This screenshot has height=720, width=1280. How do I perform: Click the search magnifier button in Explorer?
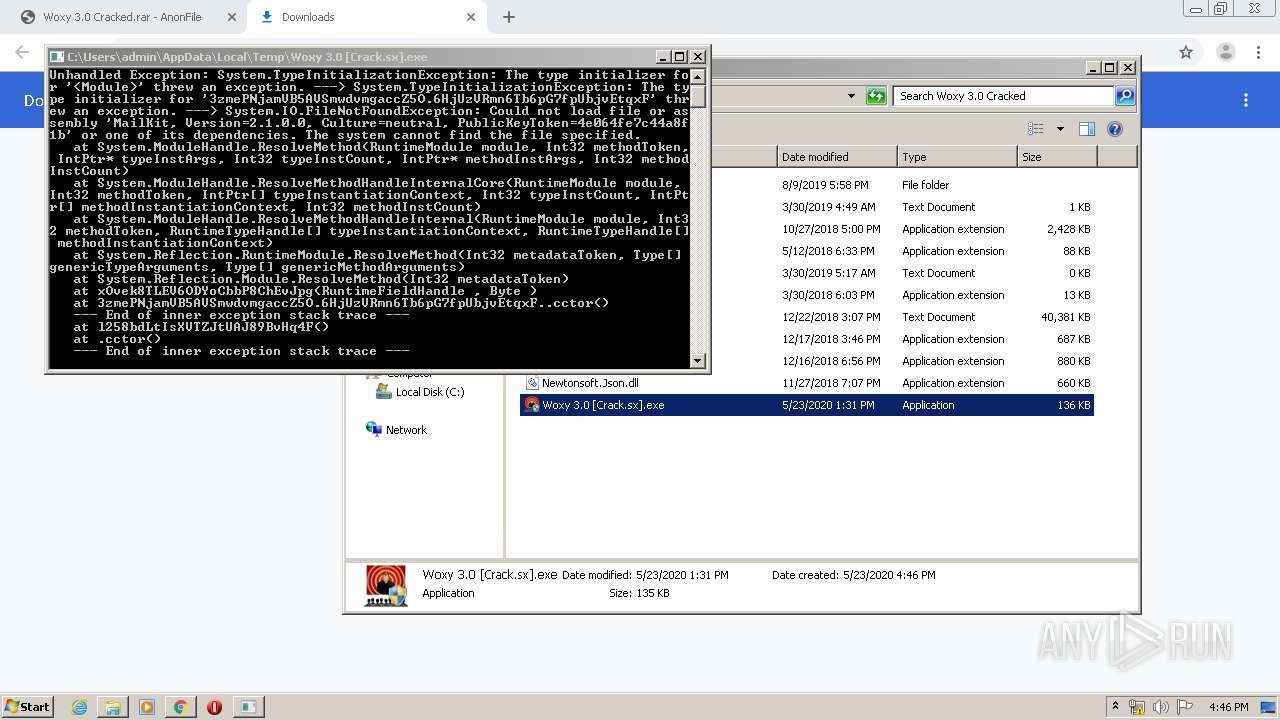click(x=1125, y=96)
